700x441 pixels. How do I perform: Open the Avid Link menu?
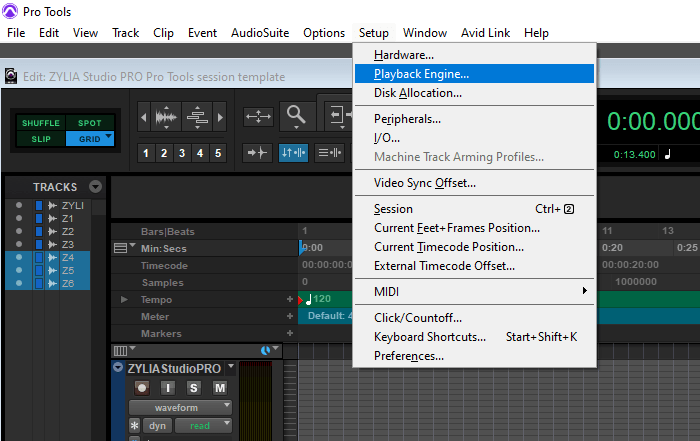[485, 33]
